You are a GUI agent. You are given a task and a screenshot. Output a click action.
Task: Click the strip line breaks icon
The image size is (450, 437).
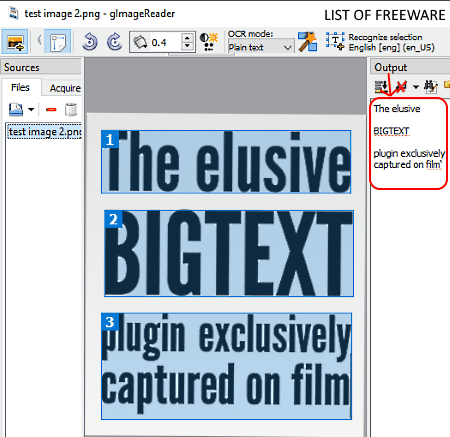(x=401, y=87)
